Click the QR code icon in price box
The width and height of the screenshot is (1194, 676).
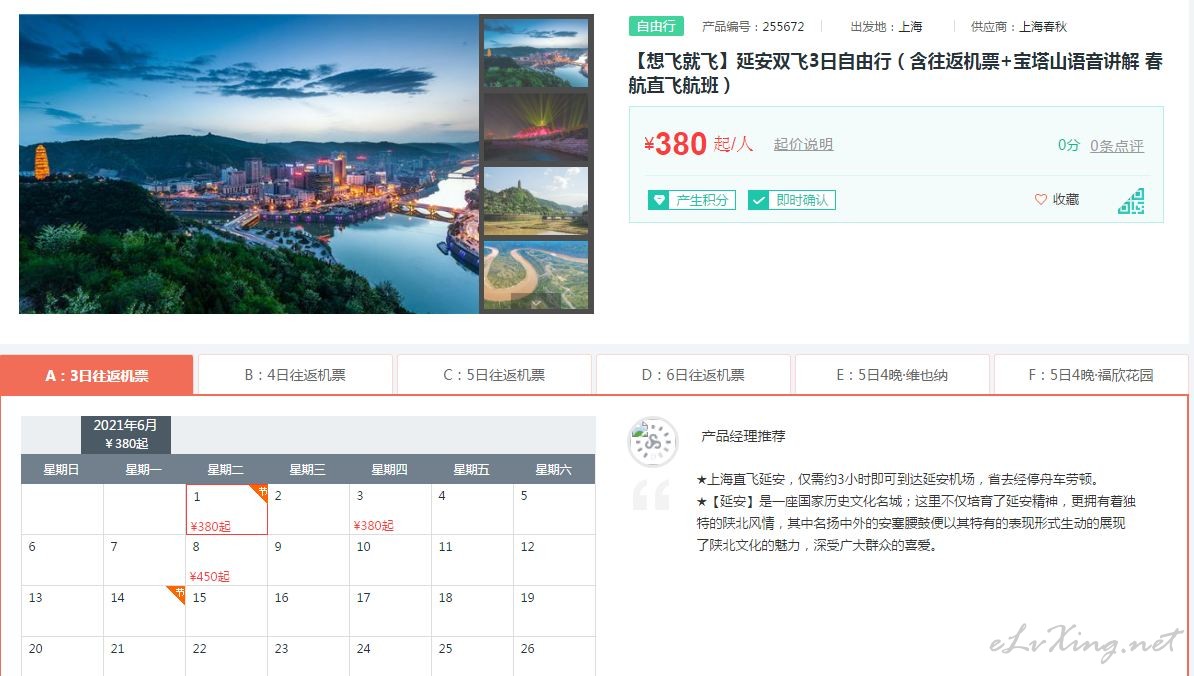point(1131,201)
